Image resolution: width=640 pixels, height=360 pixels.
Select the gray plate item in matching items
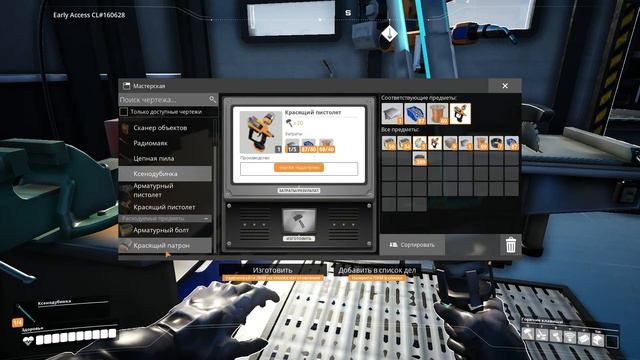[392, 113]
